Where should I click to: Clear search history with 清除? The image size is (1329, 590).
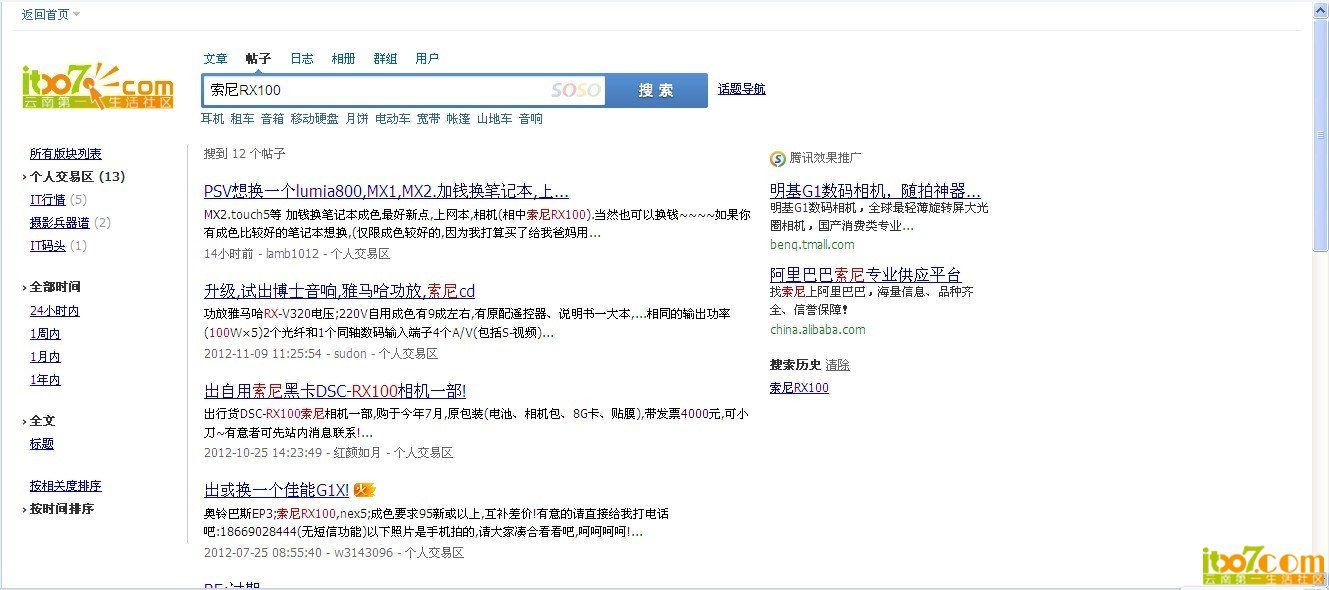point(838,365)
